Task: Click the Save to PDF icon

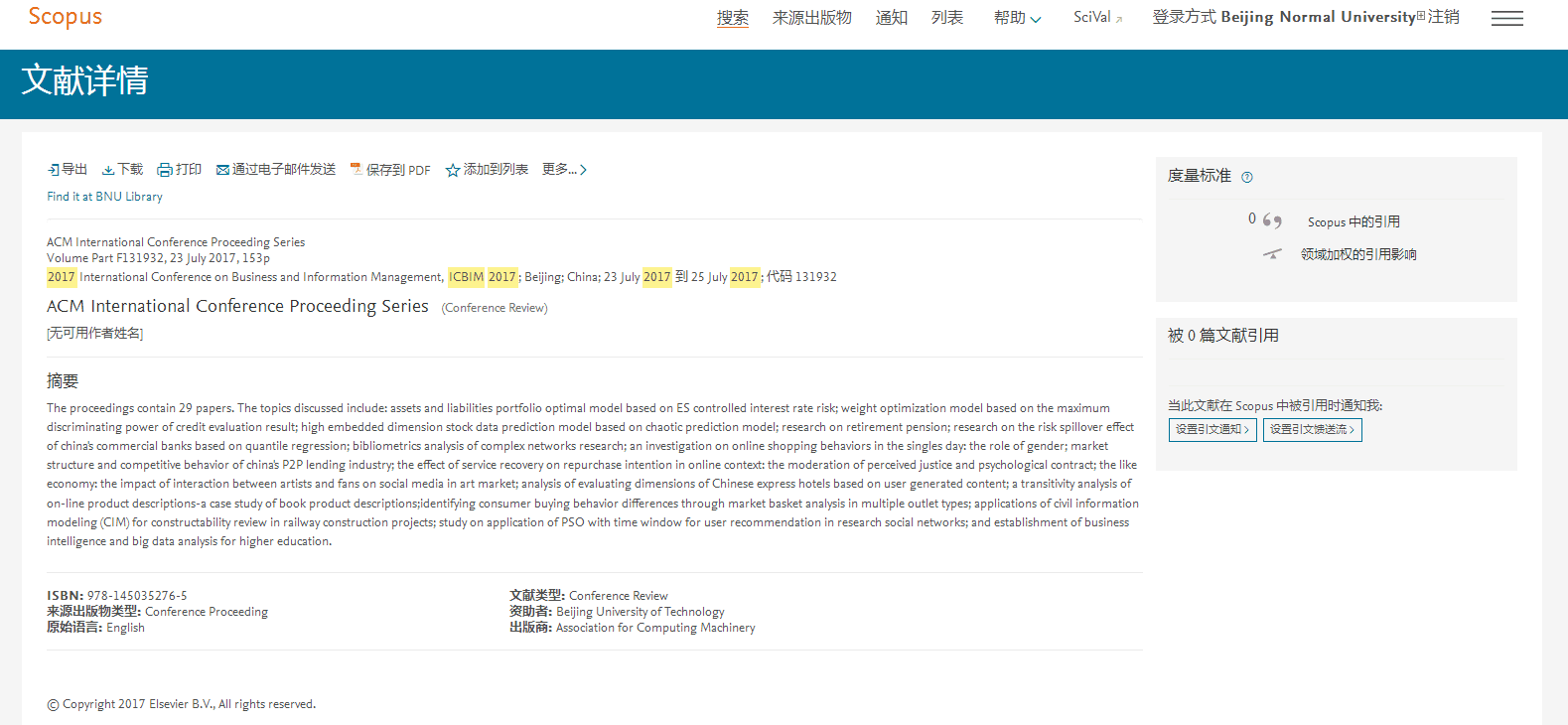Action: pos(356,170)
